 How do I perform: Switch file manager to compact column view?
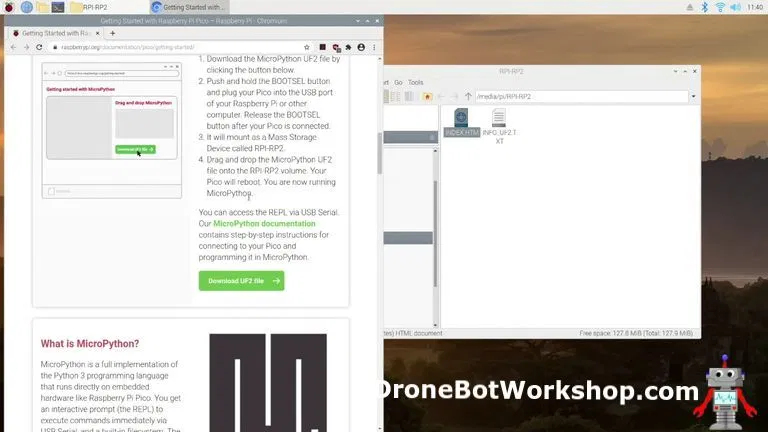tap(409, 96)
